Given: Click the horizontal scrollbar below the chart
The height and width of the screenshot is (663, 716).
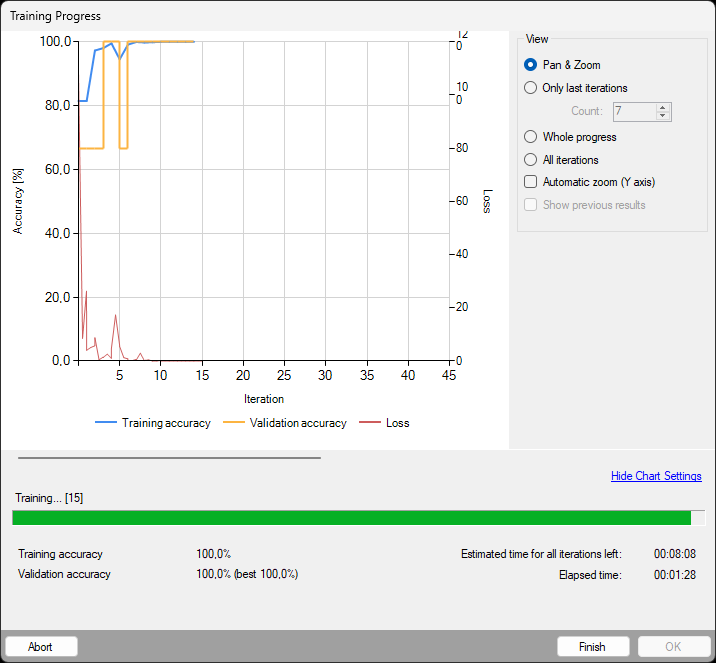Looking at the screenshot, I should tap(169, 458).
